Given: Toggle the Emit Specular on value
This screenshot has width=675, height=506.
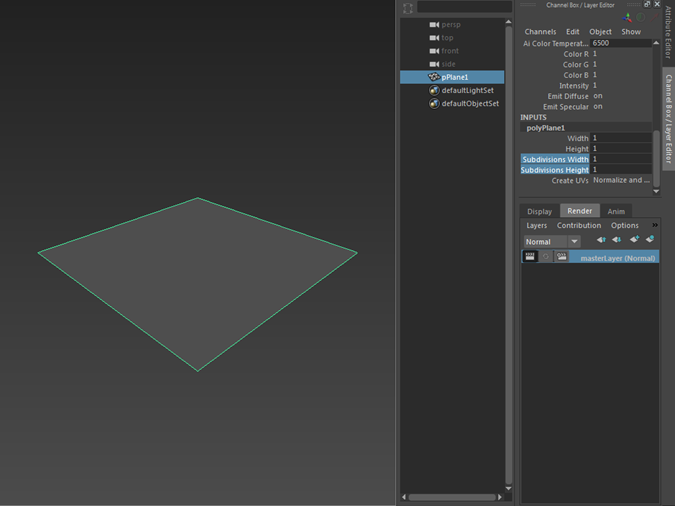Looking at the screenshot, I should tap(598, 106).
